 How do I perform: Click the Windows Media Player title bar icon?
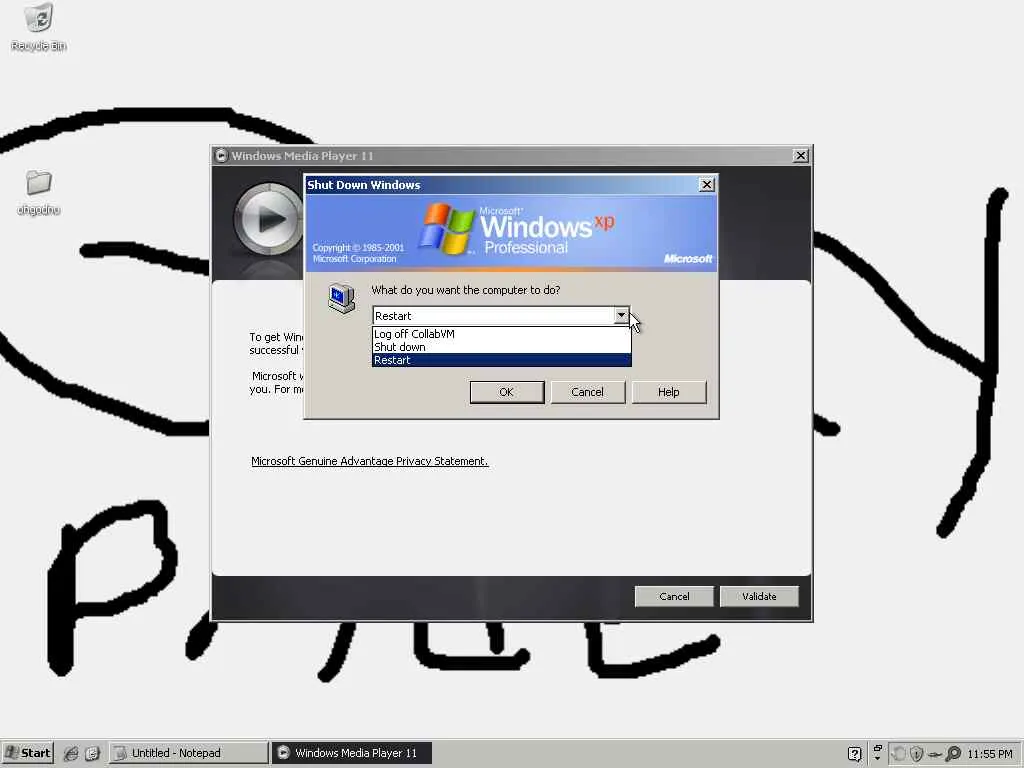coord(221,155)
